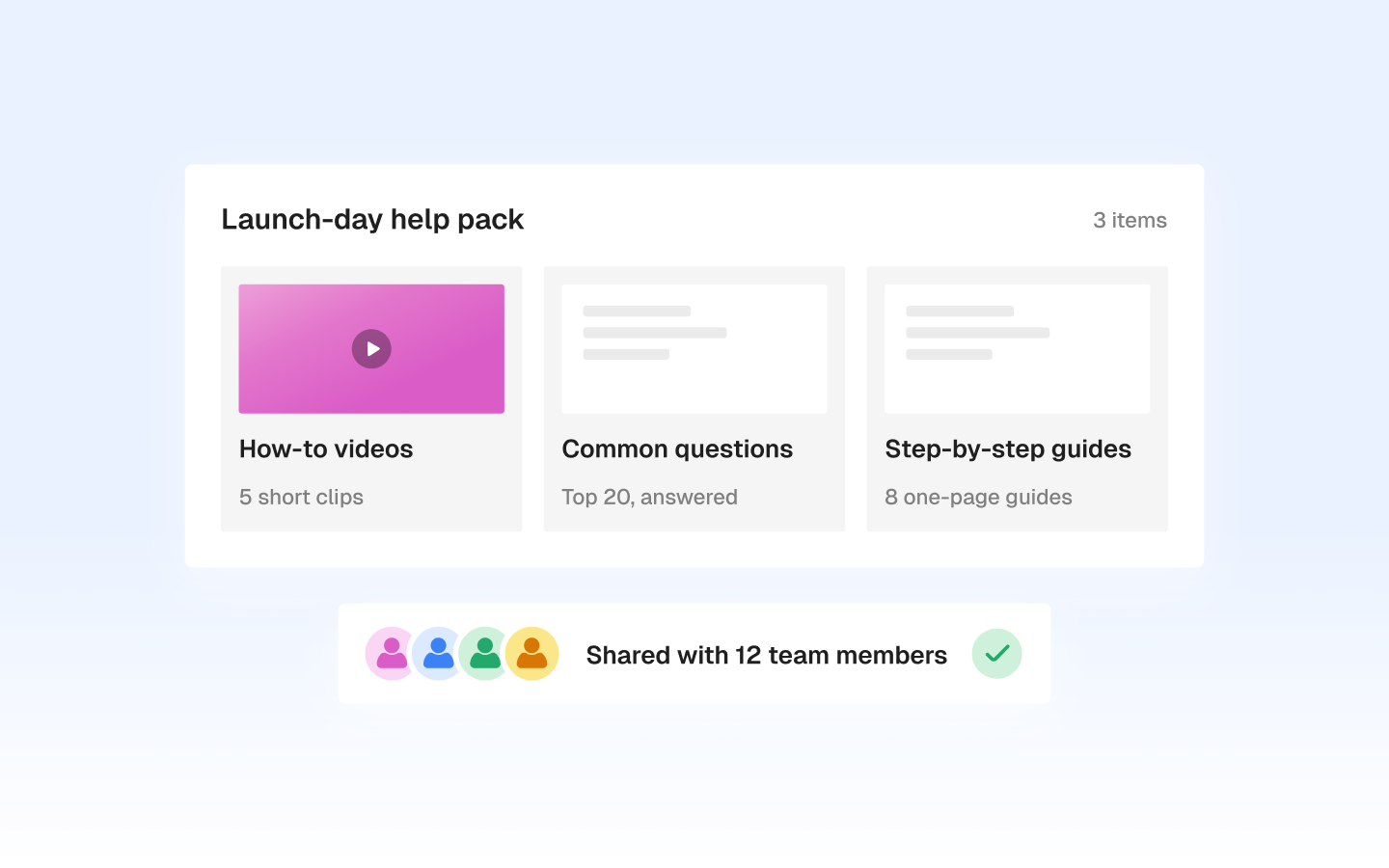1389x868 pixels.
Task: Click the "Launch-day help pack" heading
Action: pos(372,220)
